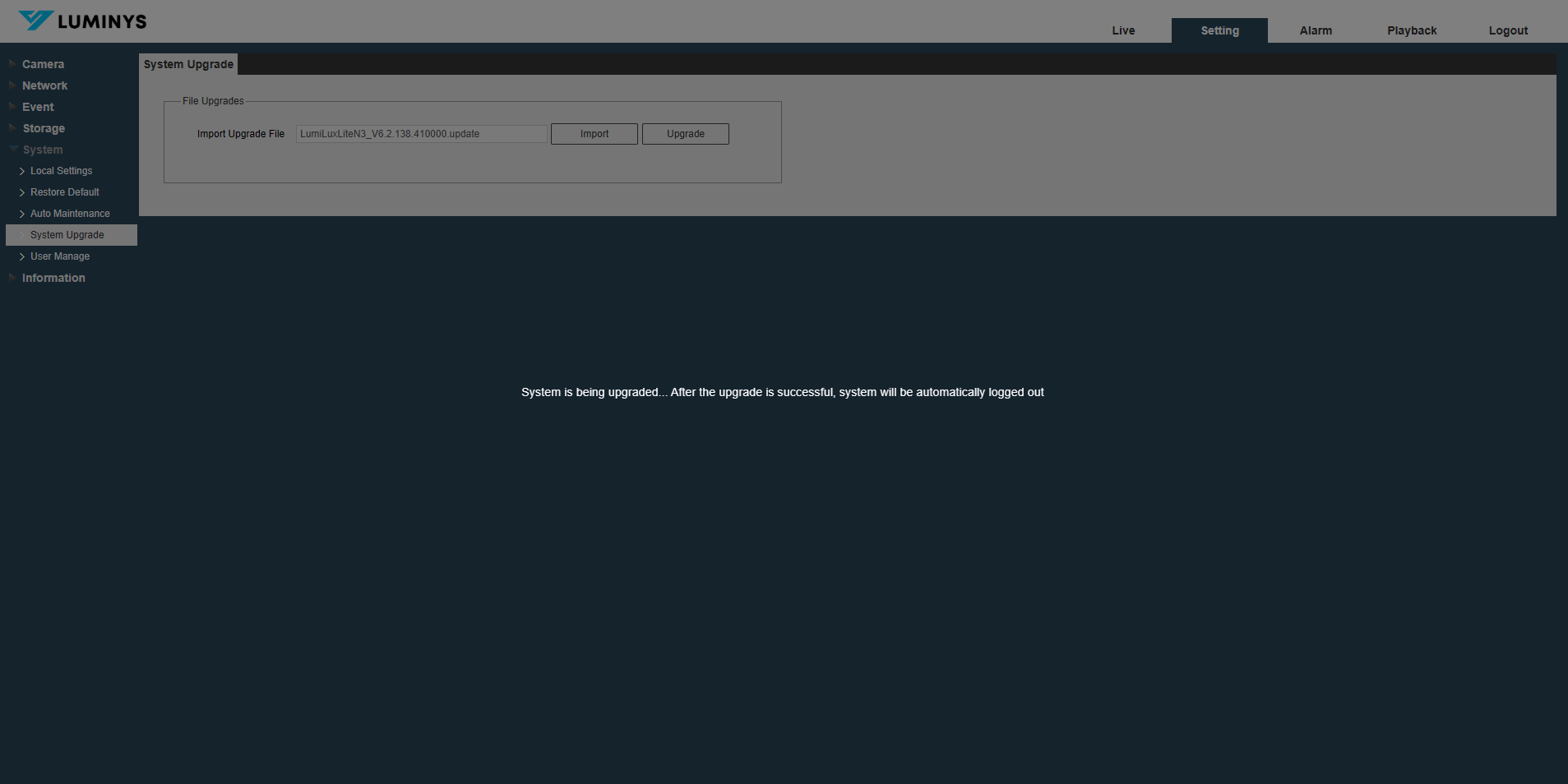Open the Alarm tab
1568x784 pixels.
pos(1316,30)
